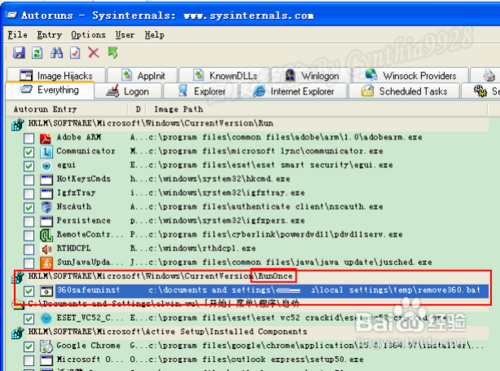Click the ESET_VC52_C entry icon
Screen dimensions: 500x371
coord(46,318)
